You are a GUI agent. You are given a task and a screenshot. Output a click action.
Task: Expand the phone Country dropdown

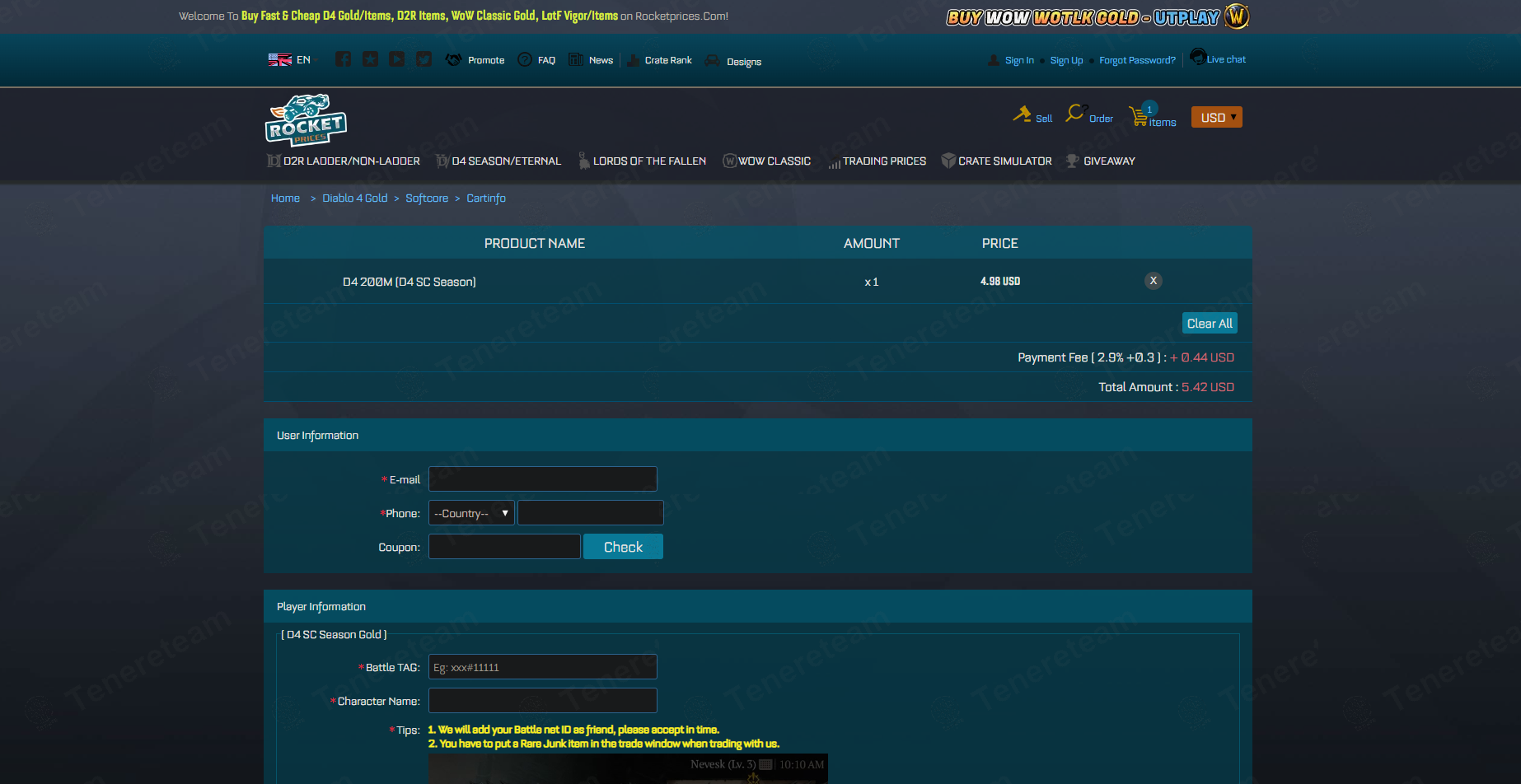tap(471, 513)
